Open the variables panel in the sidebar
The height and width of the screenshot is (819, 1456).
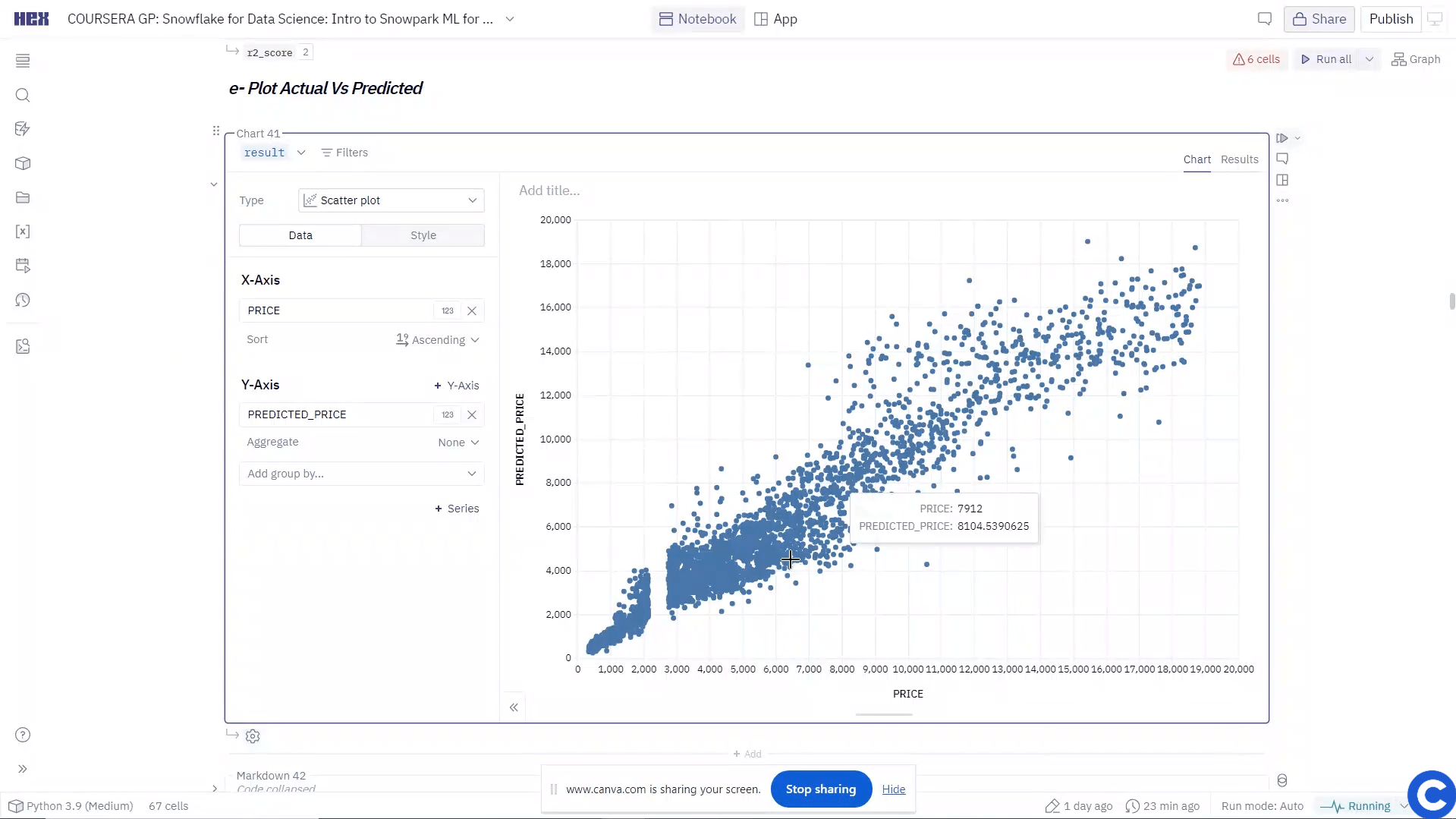(x=23, y=232)
